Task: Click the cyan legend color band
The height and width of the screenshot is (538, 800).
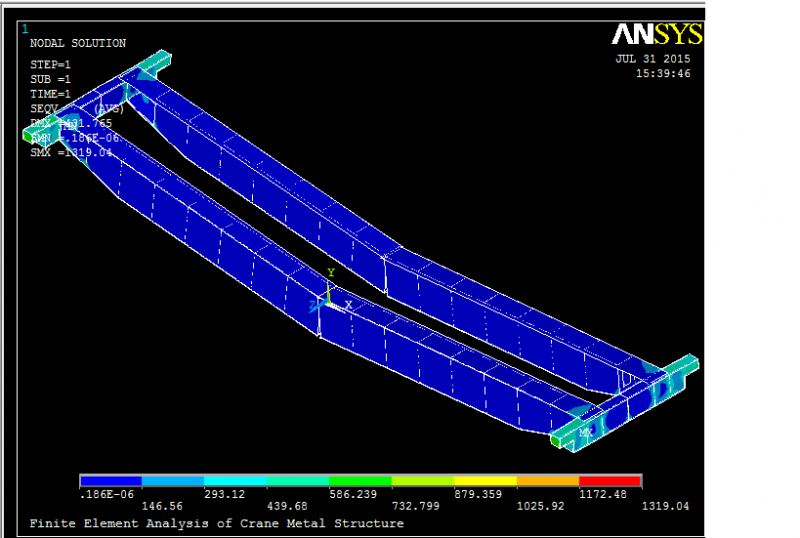Action: [x=235, y=481]
